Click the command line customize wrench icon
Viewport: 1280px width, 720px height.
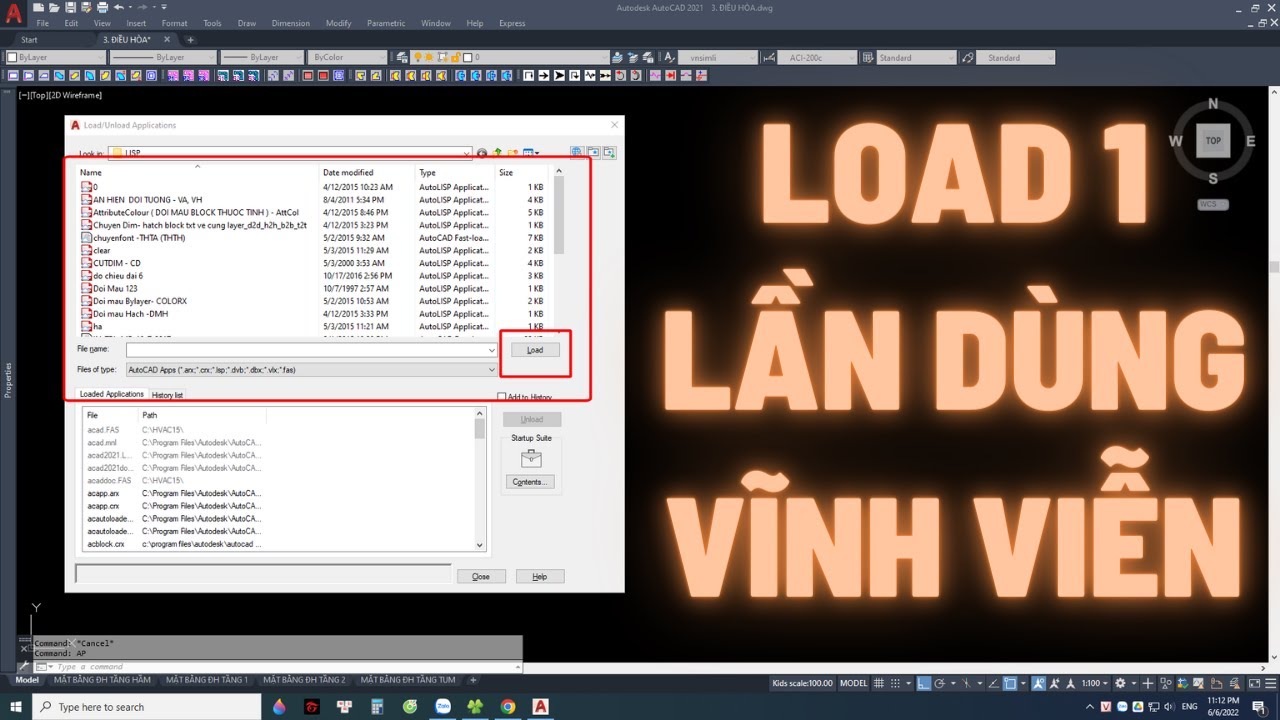(24, 666)
